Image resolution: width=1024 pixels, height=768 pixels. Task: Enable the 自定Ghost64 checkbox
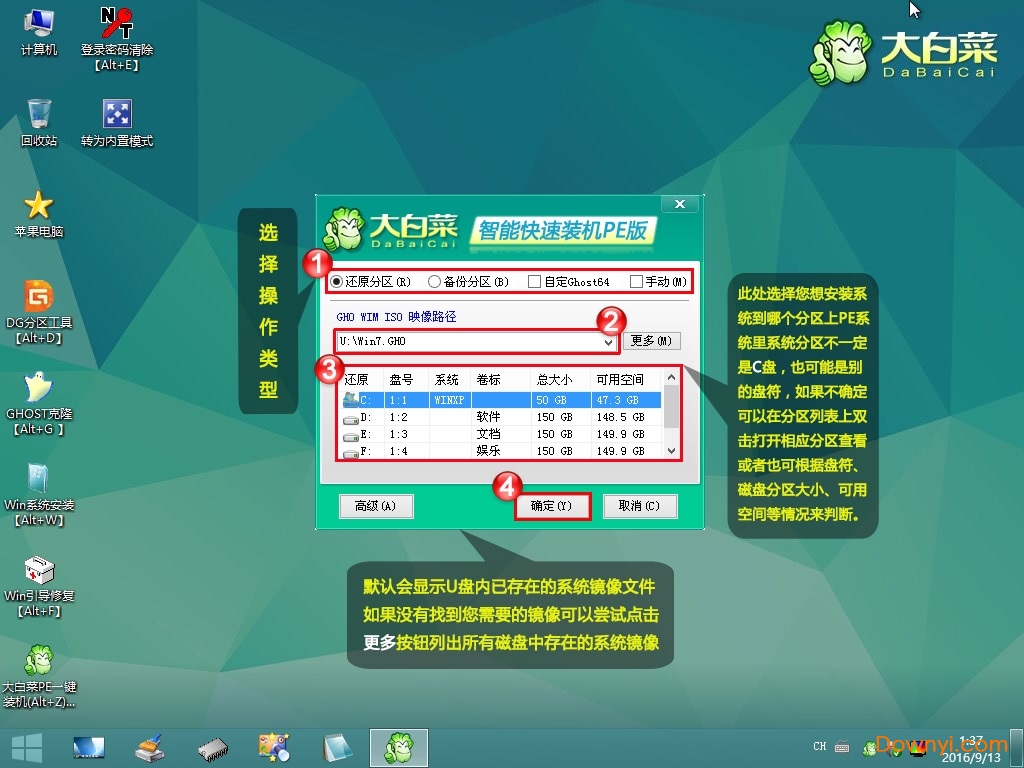click(535, 281)
